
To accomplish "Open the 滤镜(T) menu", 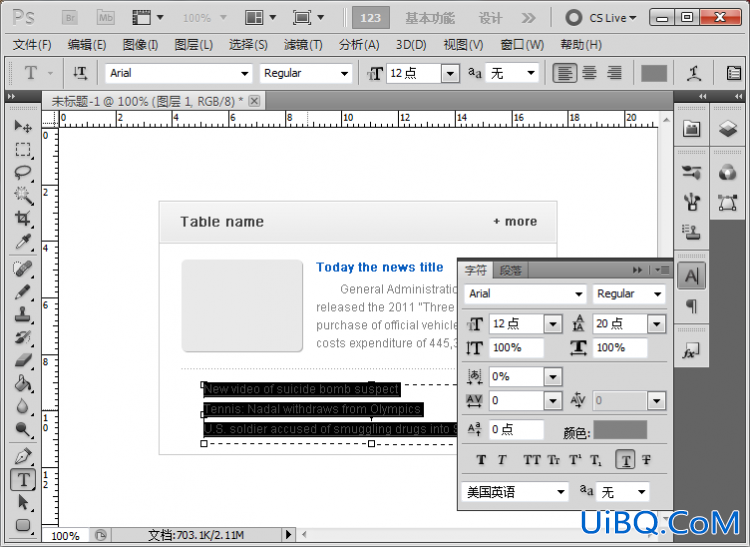I will tap(303, 45).
